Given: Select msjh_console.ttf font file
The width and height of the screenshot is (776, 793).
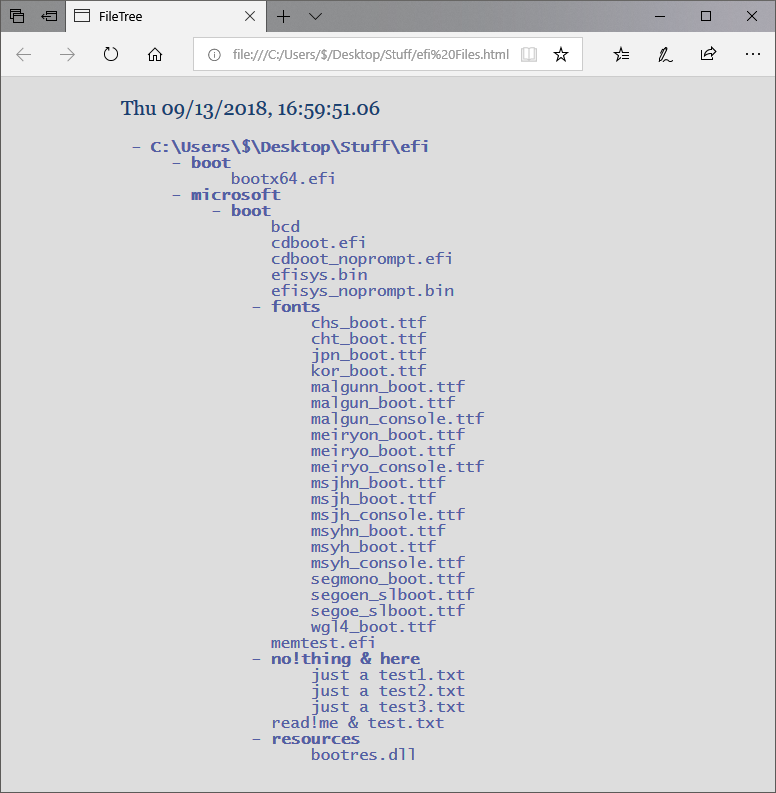Looking at the screenshot, I should pyautogui.click(x=387, y=515).
